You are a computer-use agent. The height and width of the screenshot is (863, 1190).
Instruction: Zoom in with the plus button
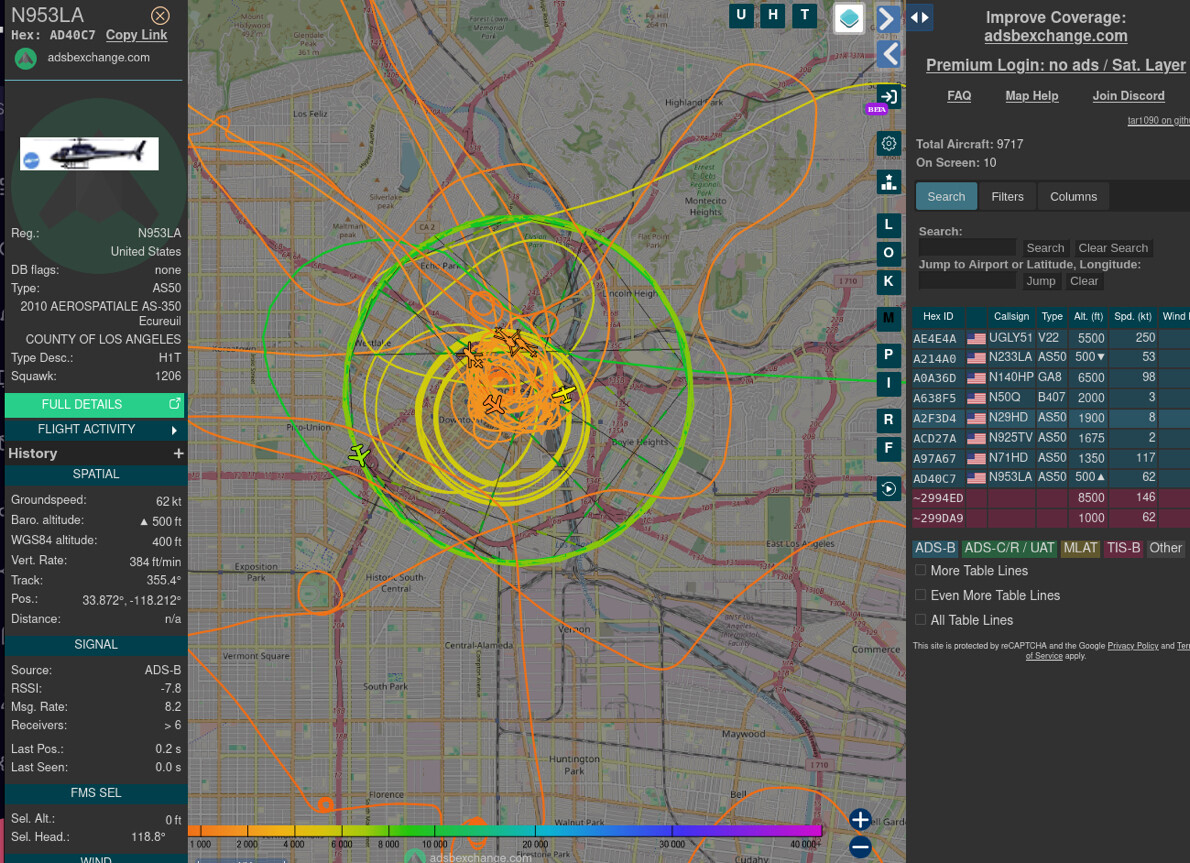pos(860,820)
